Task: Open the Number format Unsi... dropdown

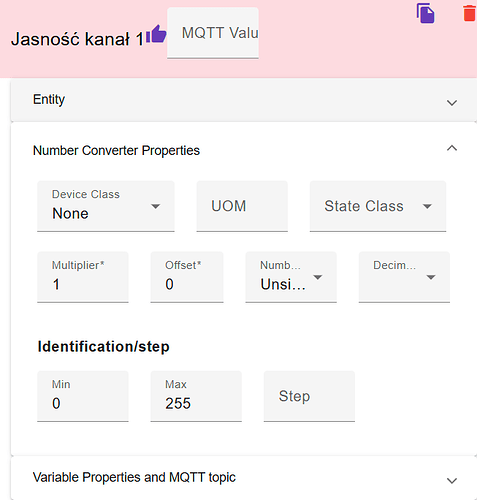Action: pyautogui.click(x=291, y=277)
